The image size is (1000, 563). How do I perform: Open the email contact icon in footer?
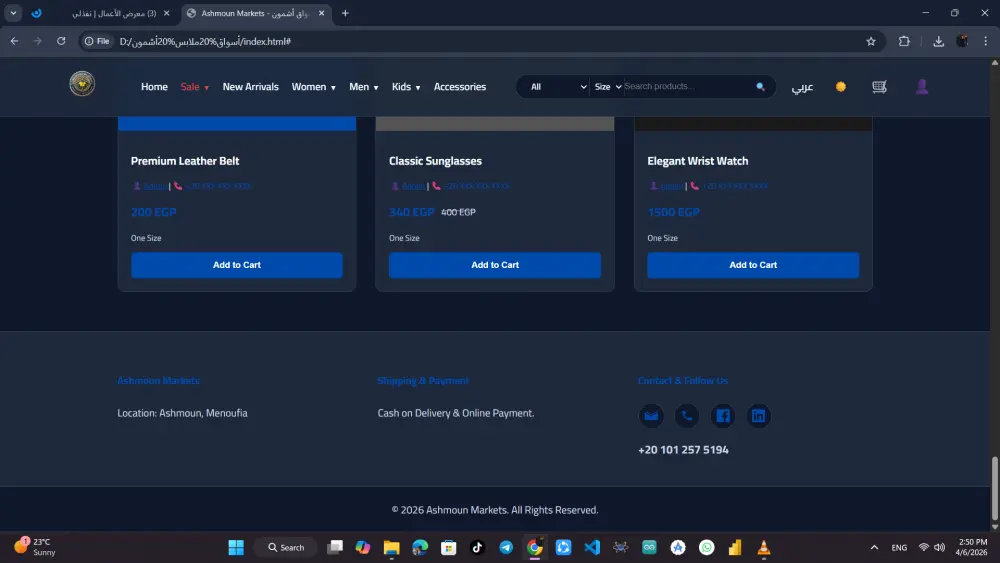click(x=651, y=416)
